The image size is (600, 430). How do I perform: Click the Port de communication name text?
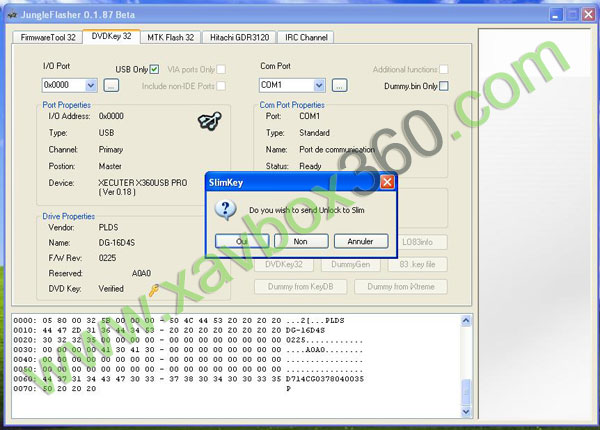pyautogui.click(x=337, y=150)
